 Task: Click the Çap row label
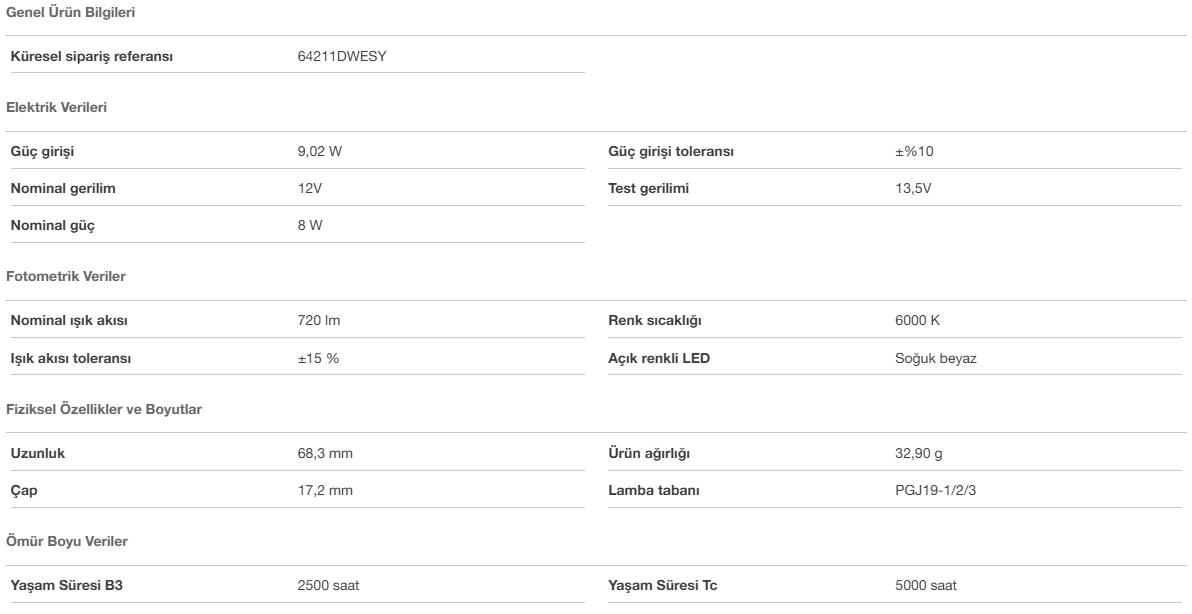(x=23, y=491)
